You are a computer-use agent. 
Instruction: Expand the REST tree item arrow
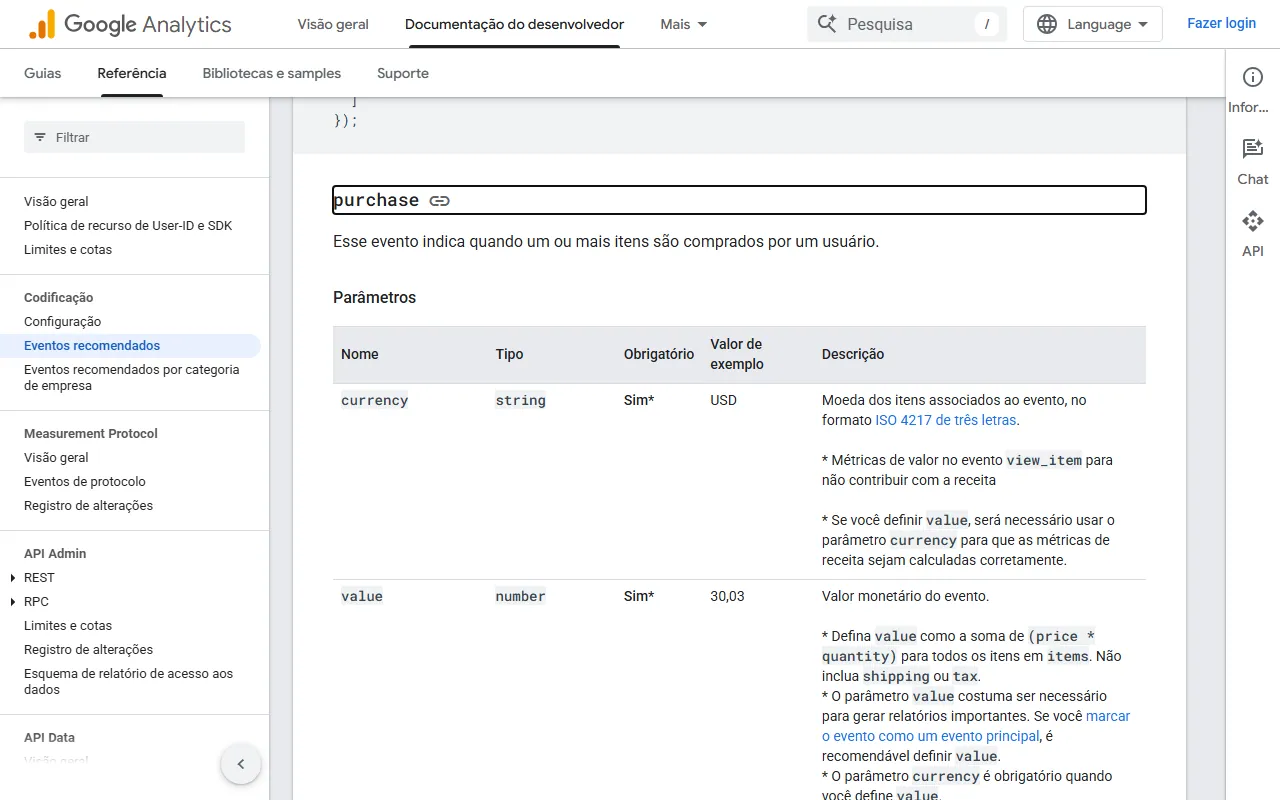pos(13,578)
